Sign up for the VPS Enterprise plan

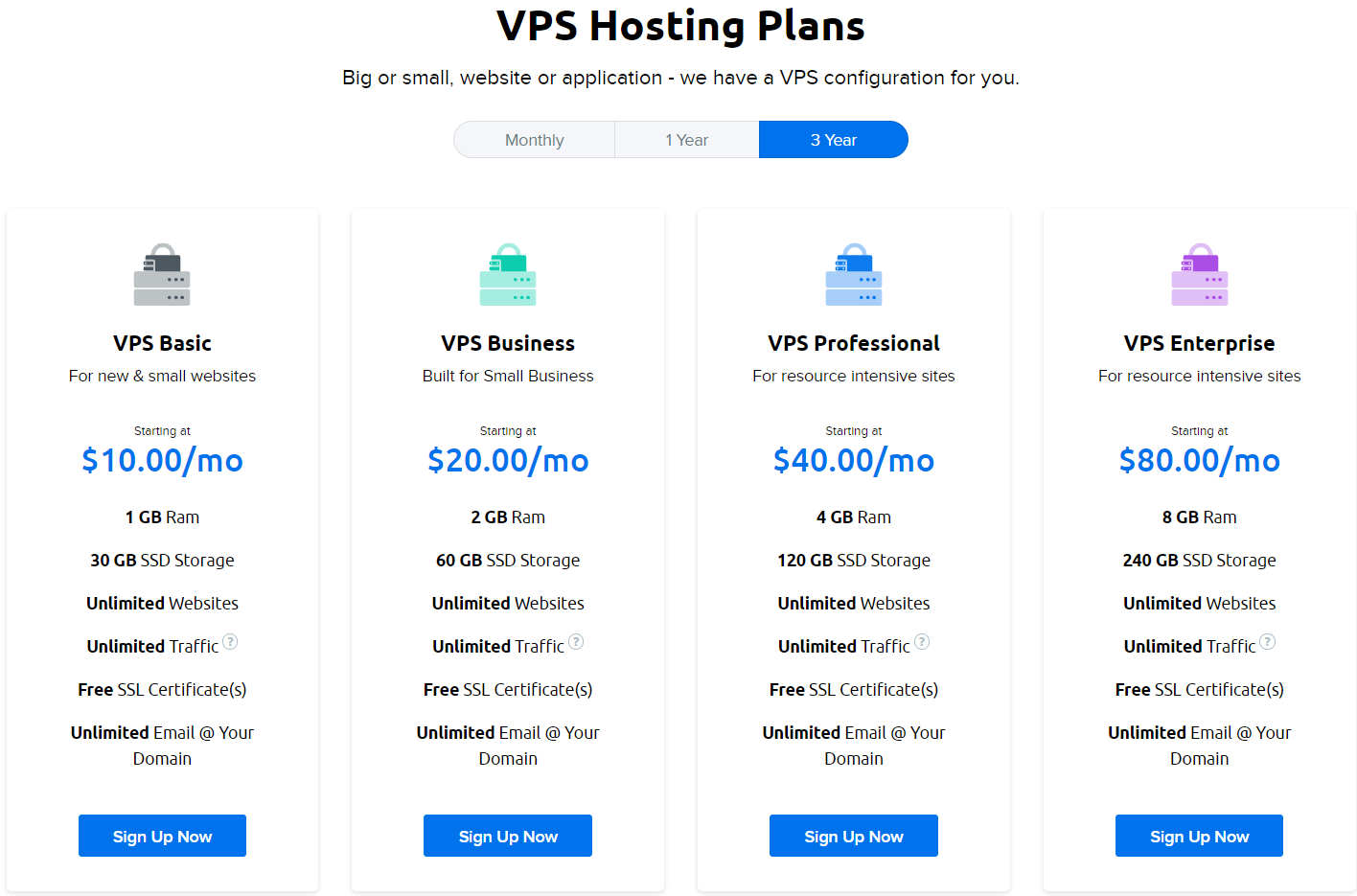pyautogui.click(x=1199, y=836)
